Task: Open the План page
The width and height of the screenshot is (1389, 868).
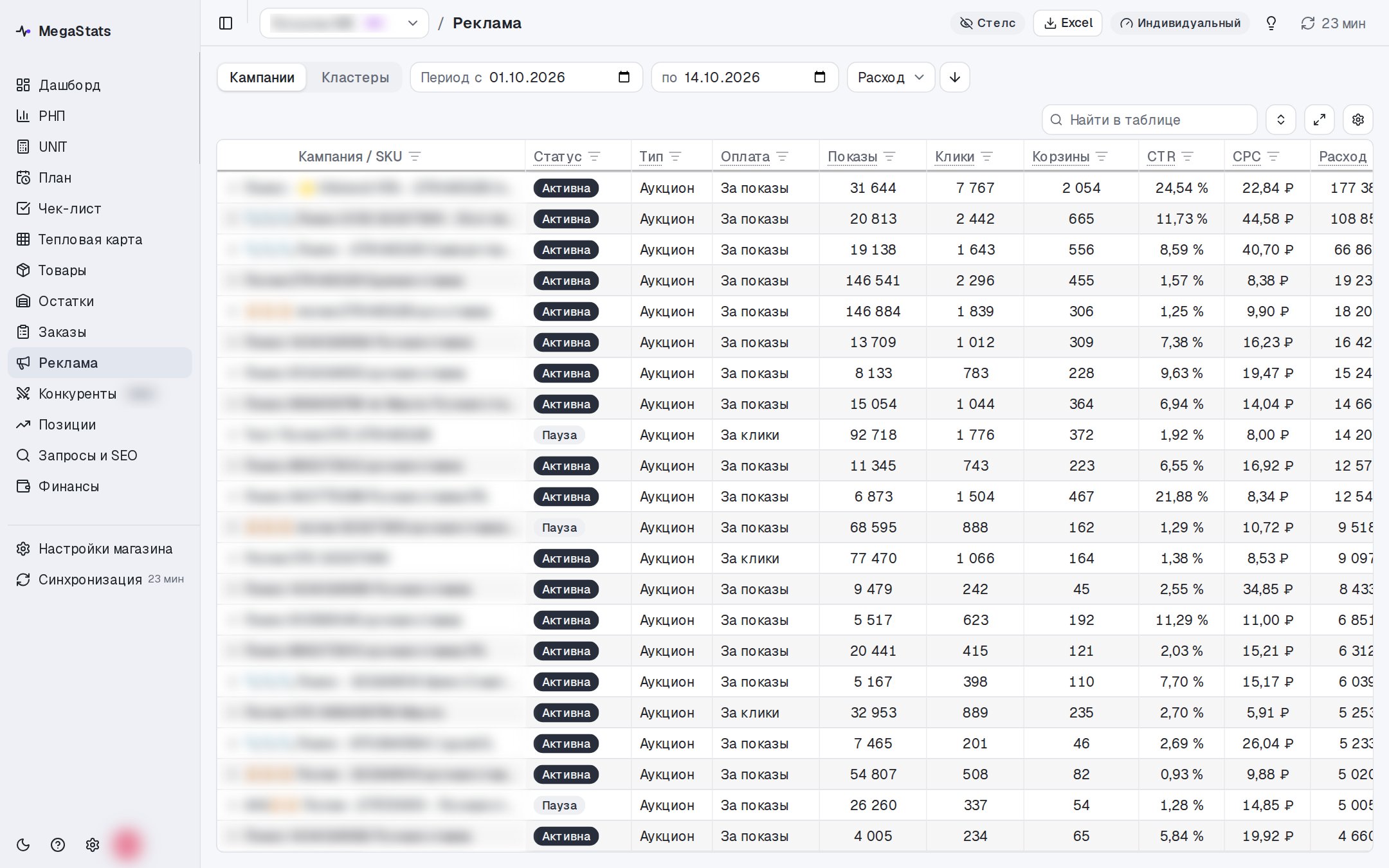Action: pos(100,177)
